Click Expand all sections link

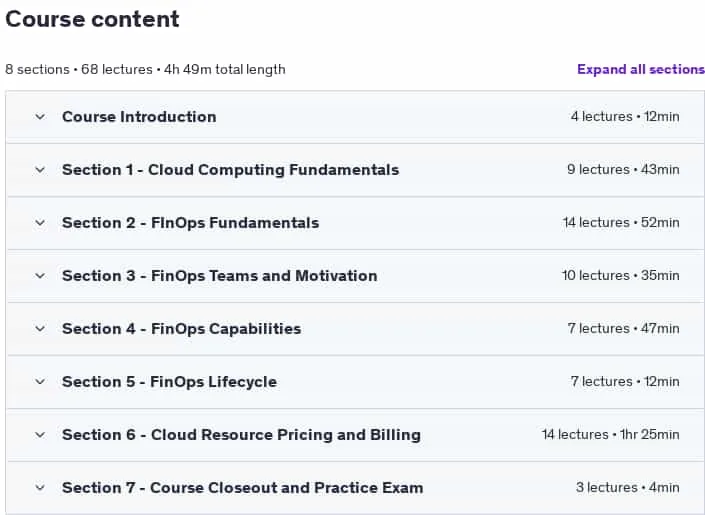(x=641, y=69)
